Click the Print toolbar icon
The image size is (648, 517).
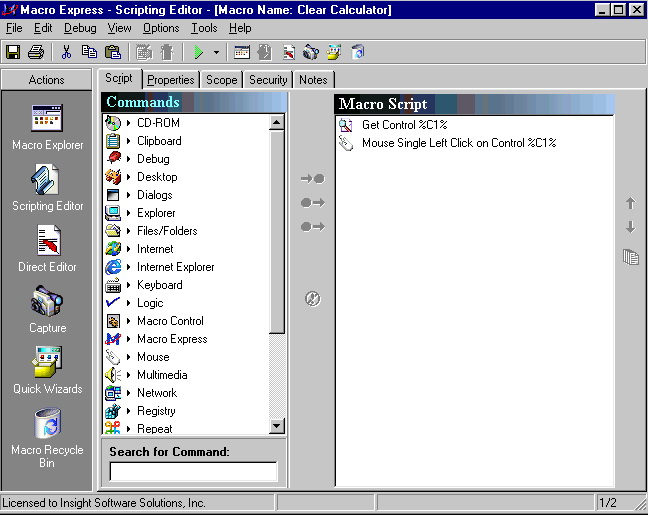36,52
